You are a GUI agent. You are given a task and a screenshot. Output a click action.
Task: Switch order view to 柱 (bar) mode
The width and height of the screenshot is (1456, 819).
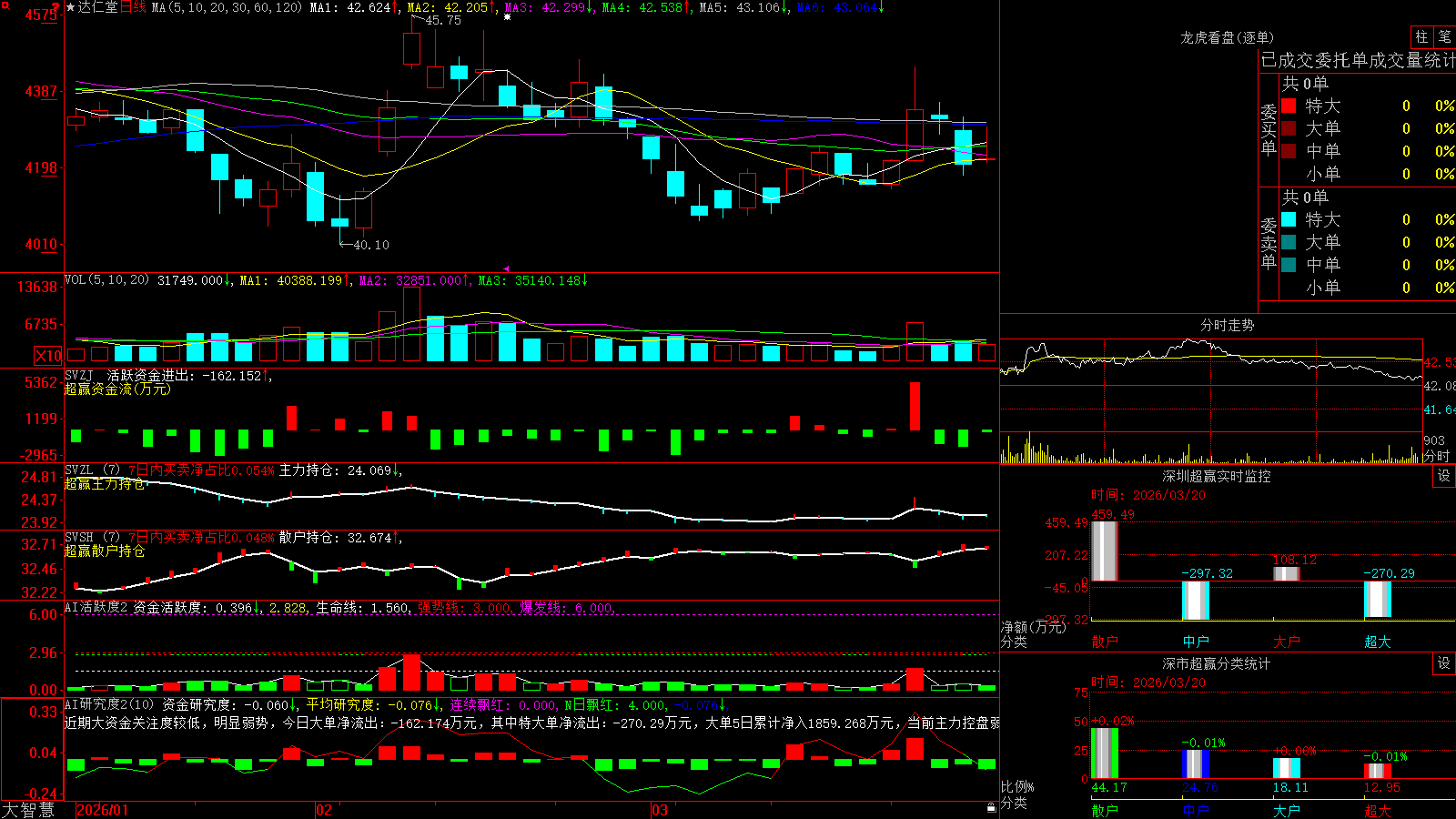click(1421, 37)
